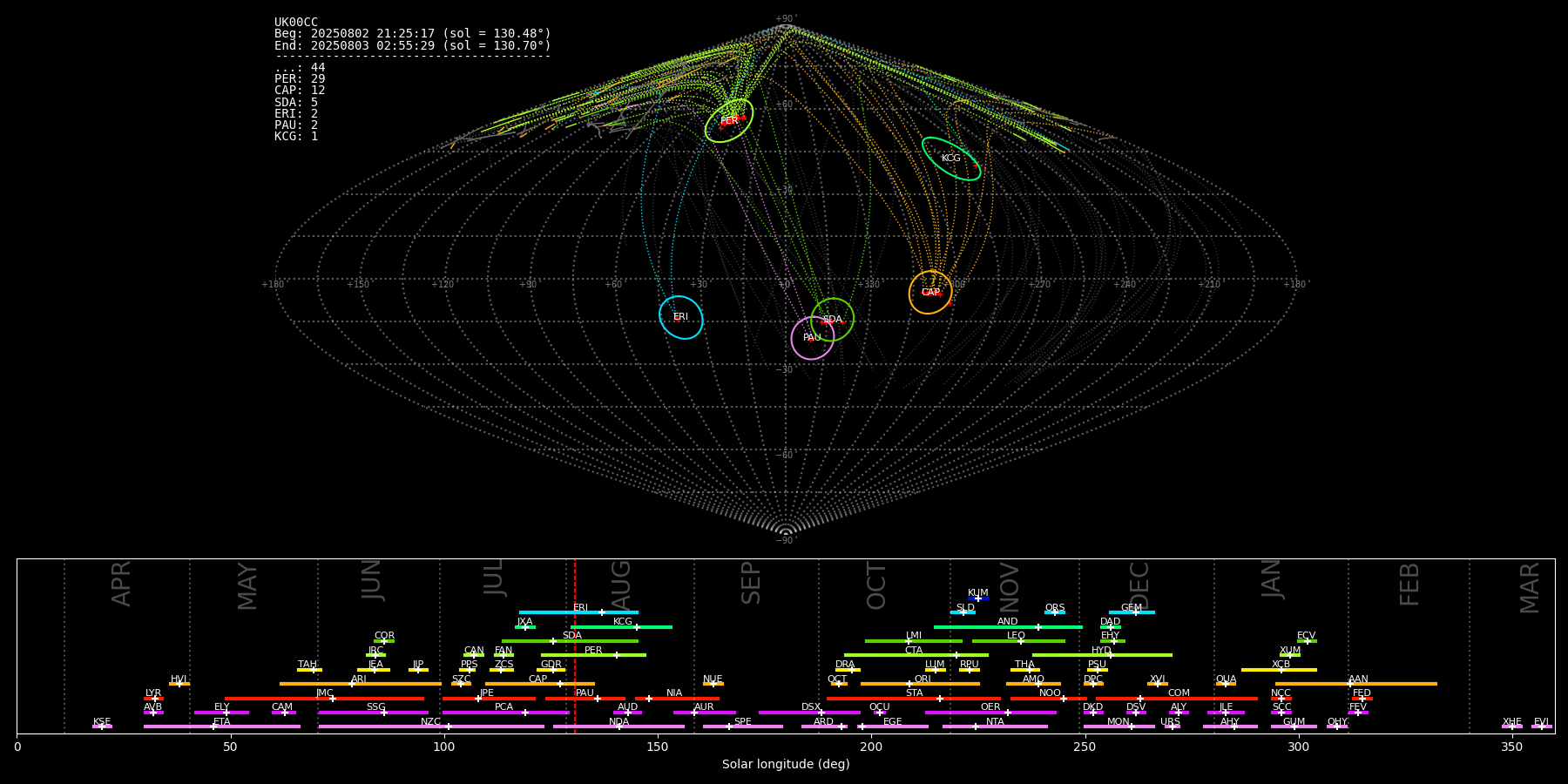Click the green SDA radiant circle on the map
The height and width of the screenshot is (784, 1568).
point(833,320)
